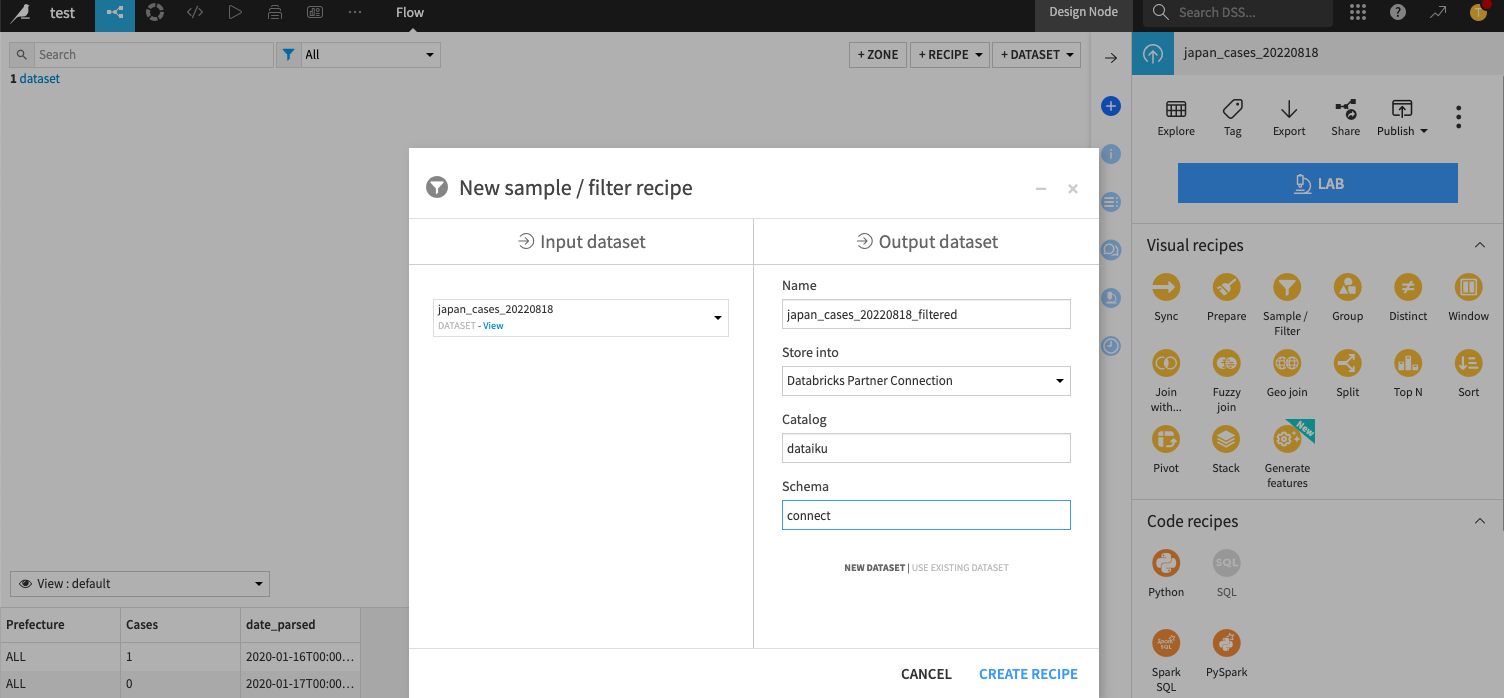Choose the Pivot recipe icon
Image resolution: width=1504 pixels, height=698 pixels.
click(1166, 440)
